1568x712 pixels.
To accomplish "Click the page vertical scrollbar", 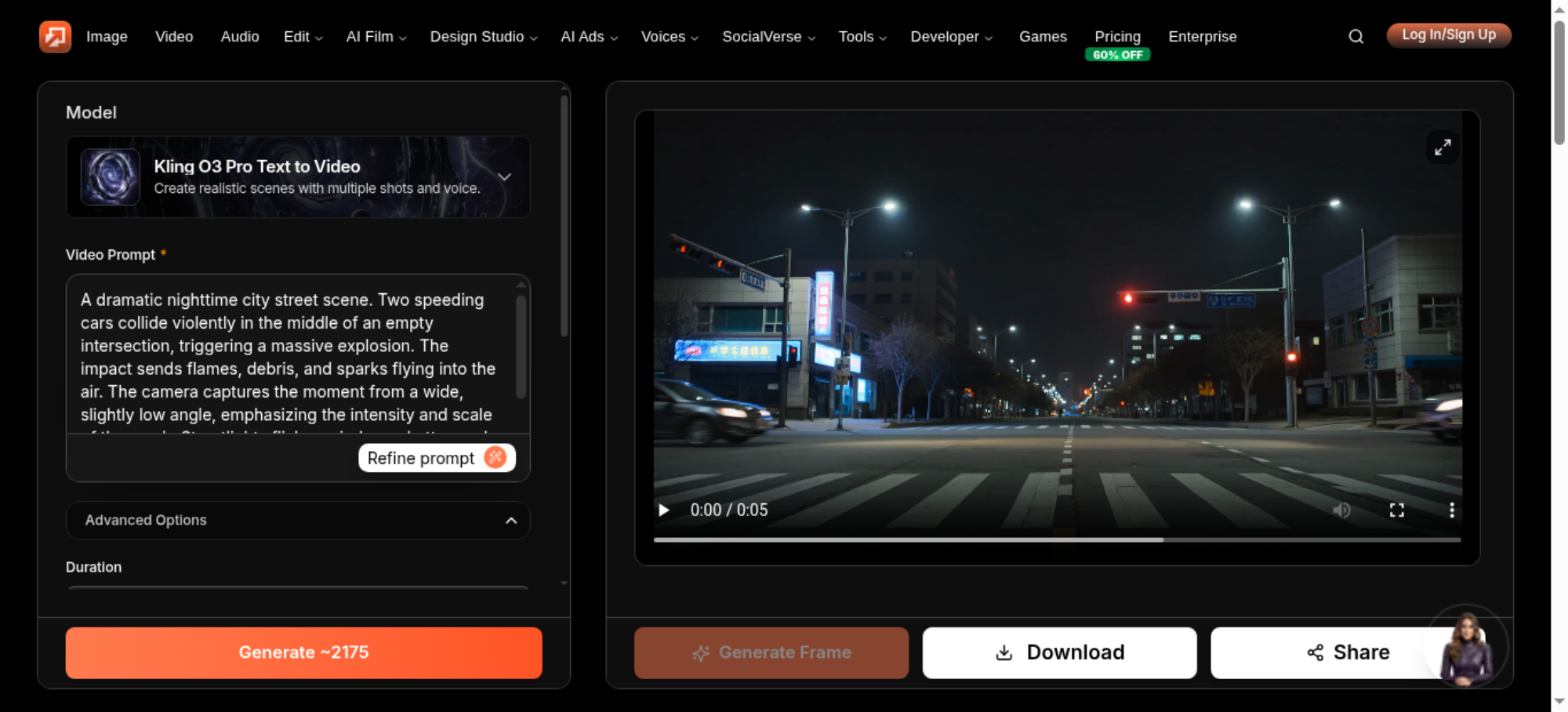I will click(1559, 82).
